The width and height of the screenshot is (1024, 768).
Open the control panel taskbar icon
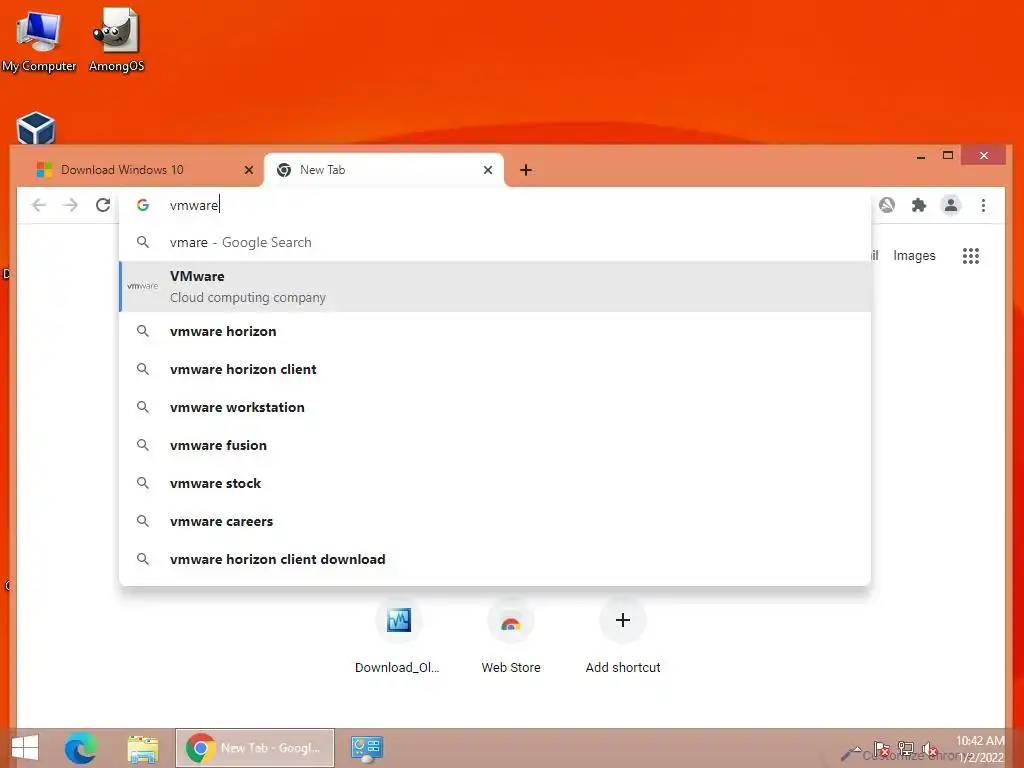(366, 748)
